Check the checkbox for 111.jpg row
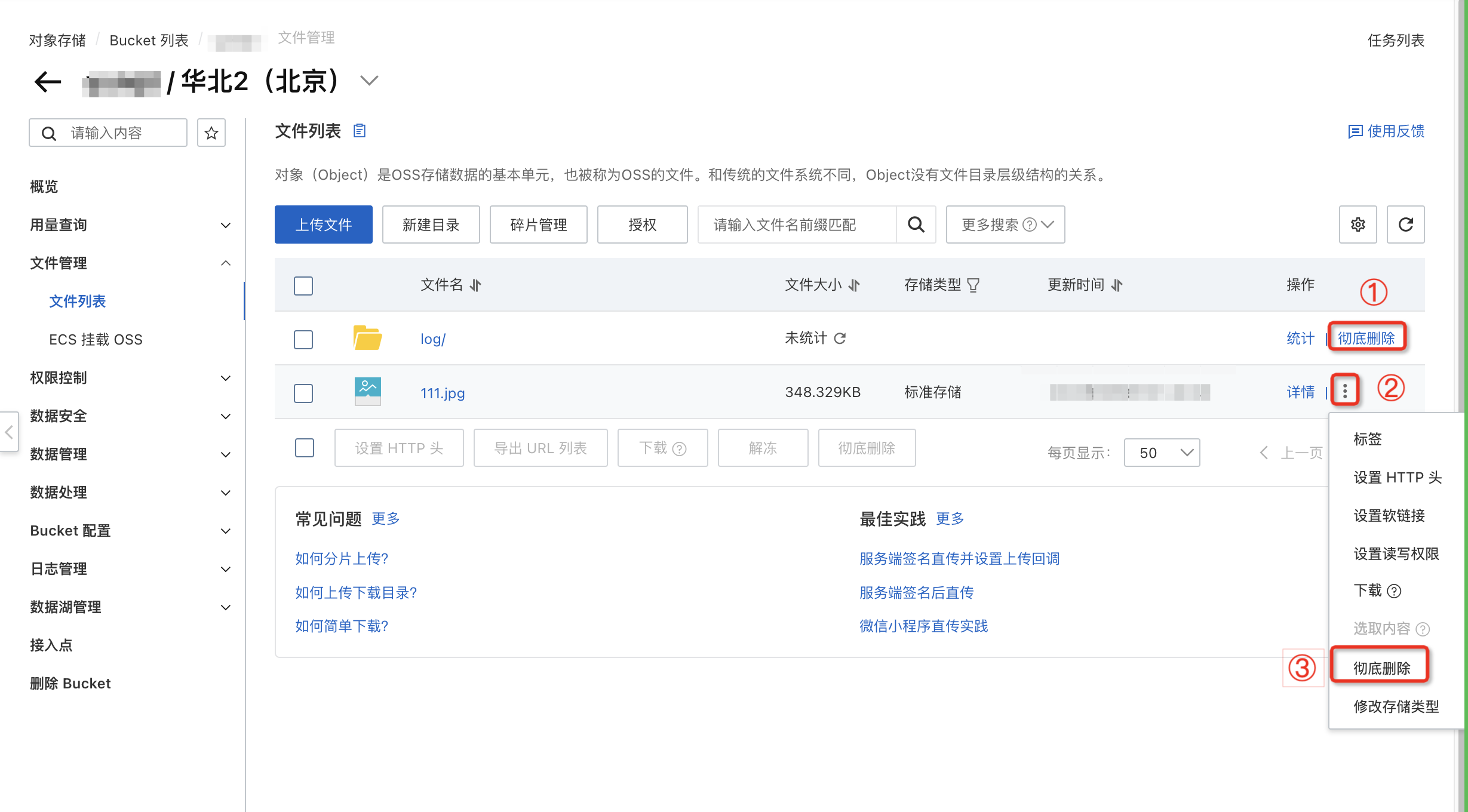The width and height of the screenshot is (1468, 812). pyautogui.click(x=303, y=393)
